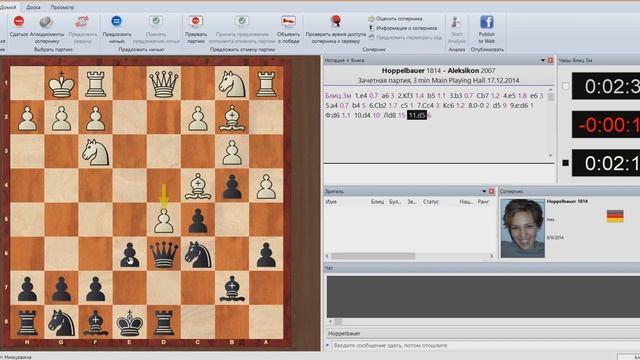Click the Hoppelbauer name in the game header
640x360 pixels.
(403, 71)
